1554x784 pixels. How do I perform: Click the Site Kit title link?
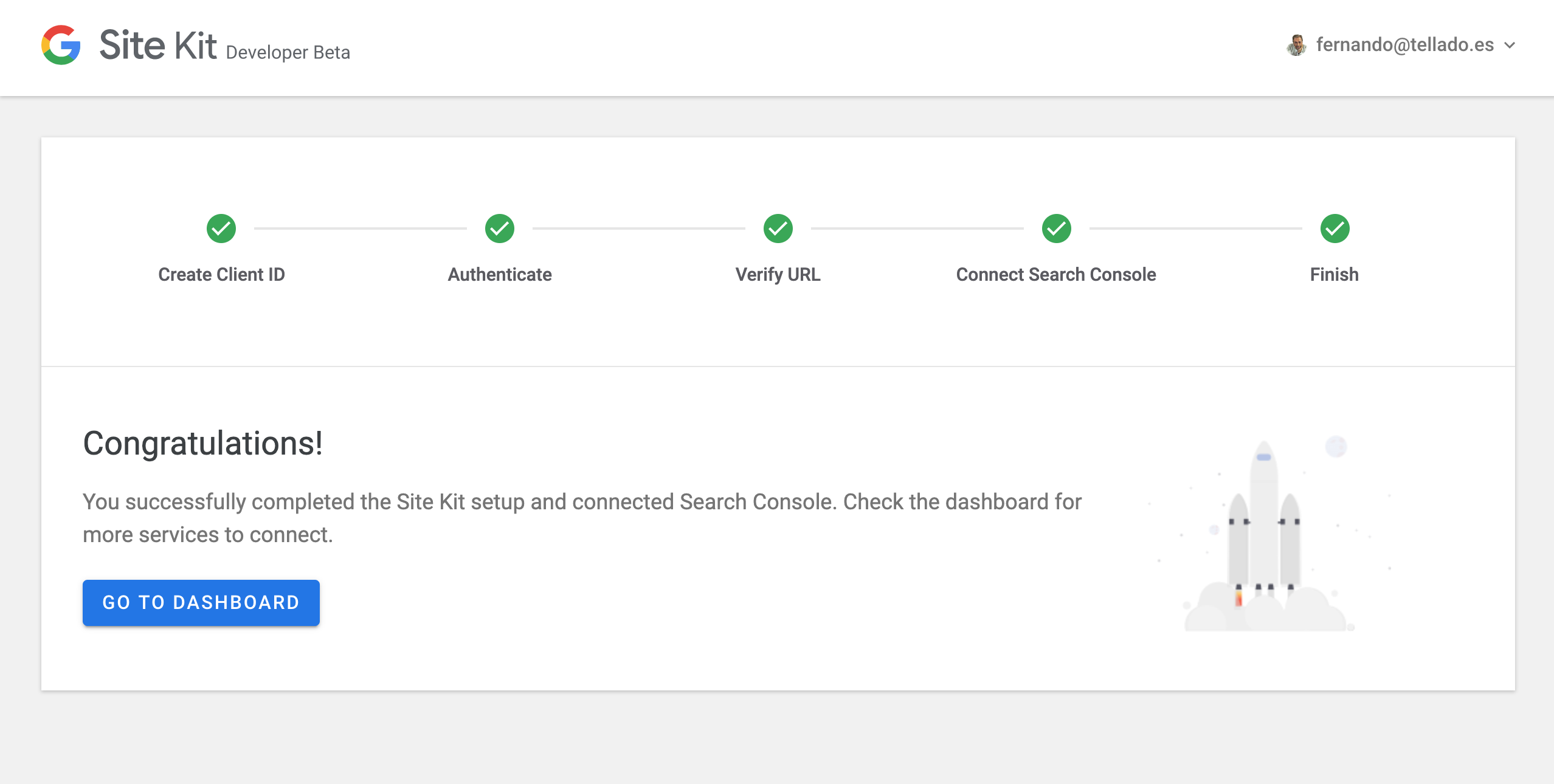[x=157, y=44]
